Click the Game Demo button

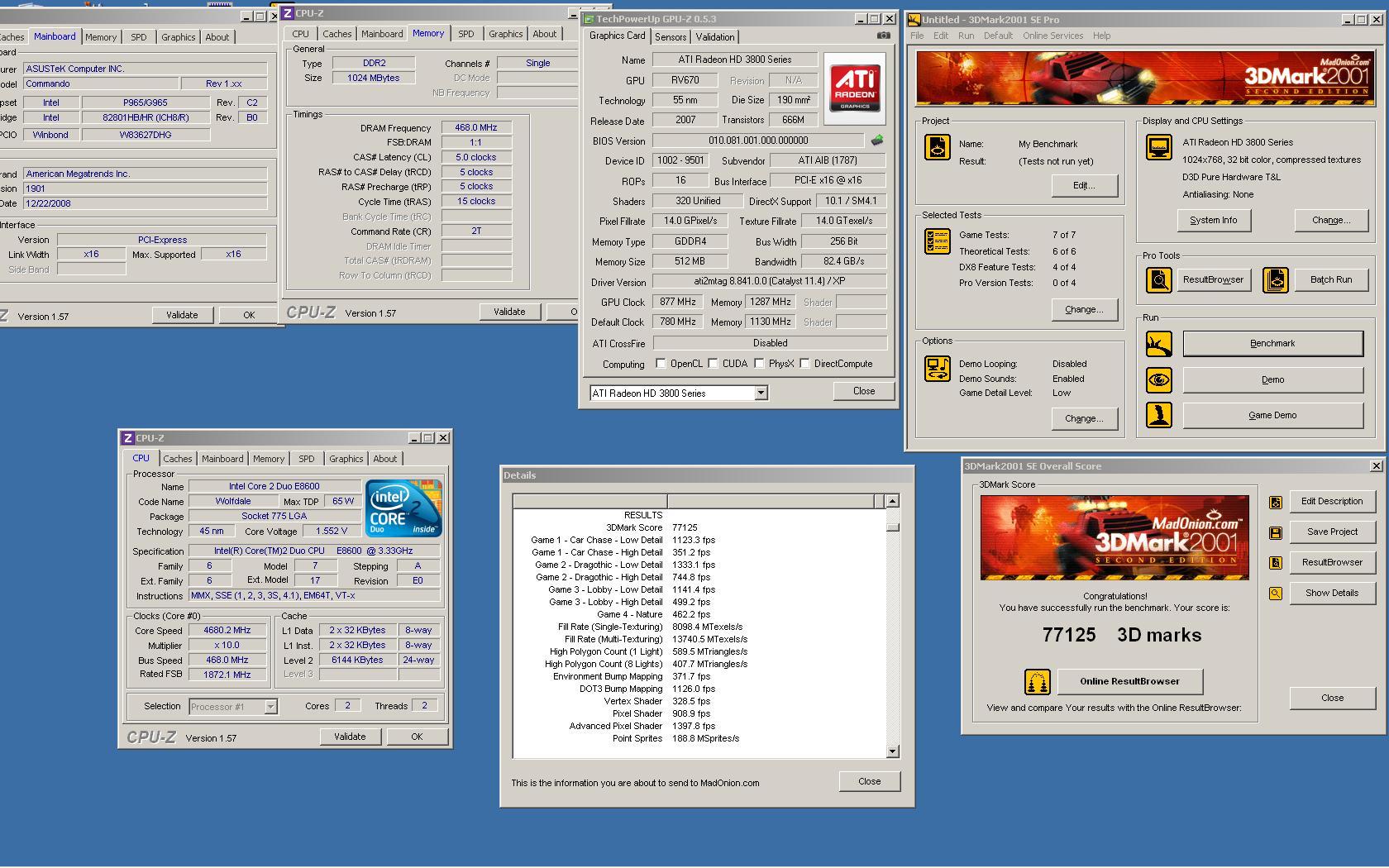1272,416
